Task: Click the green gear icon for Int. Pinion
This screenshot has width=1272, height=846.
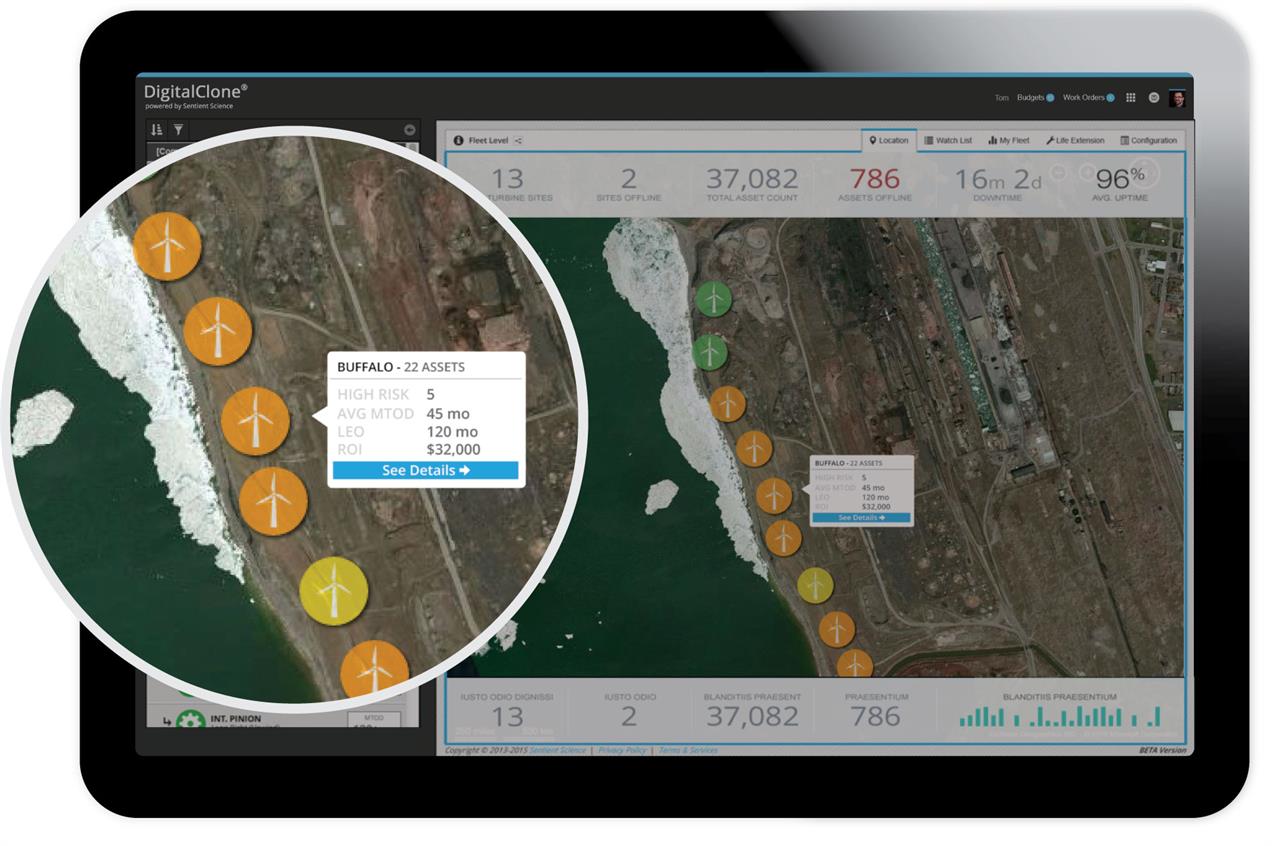Action: 191,720
